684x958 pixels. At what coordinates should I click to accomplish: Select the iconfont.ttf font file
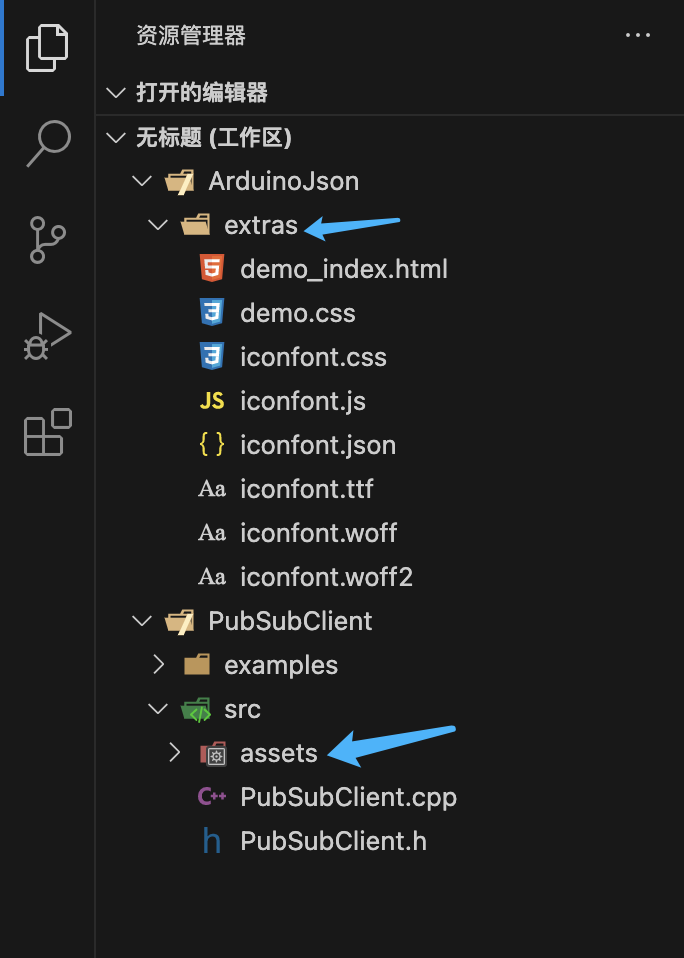pyautogui.click(x=307, y=488)
